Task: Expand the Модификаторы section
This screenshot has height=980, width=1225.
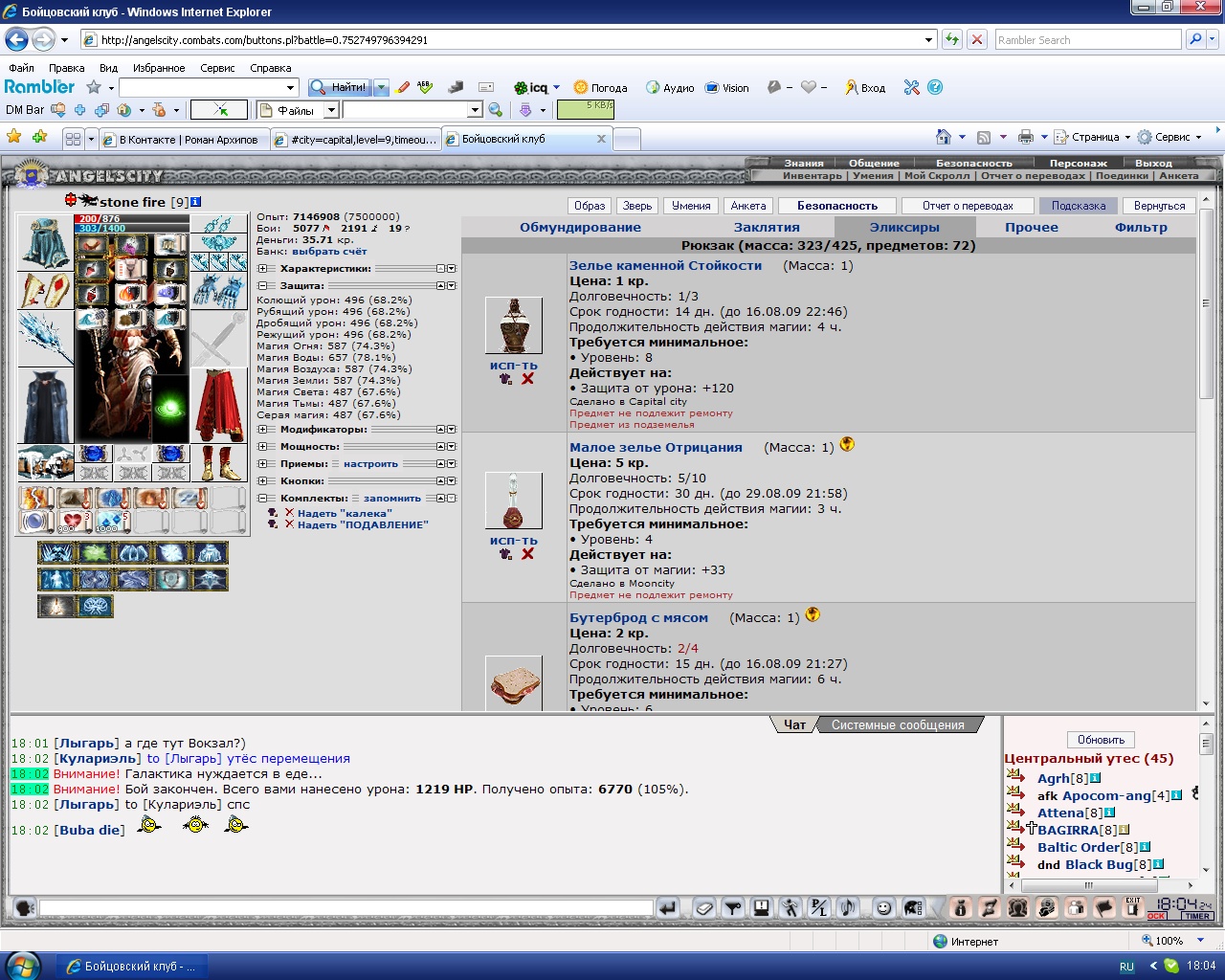Action: coord(262,430)
